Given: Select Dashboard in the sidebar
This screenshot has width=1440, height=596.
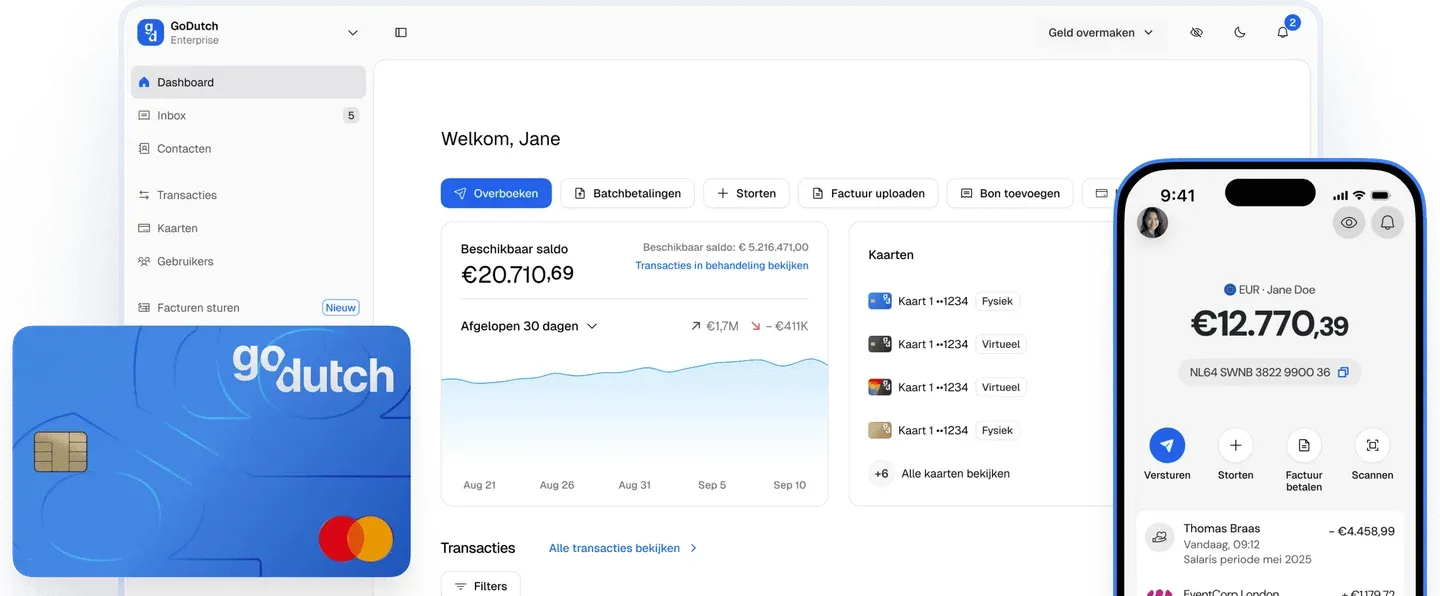Looking at the screenshot, I should tap(248, 82).
